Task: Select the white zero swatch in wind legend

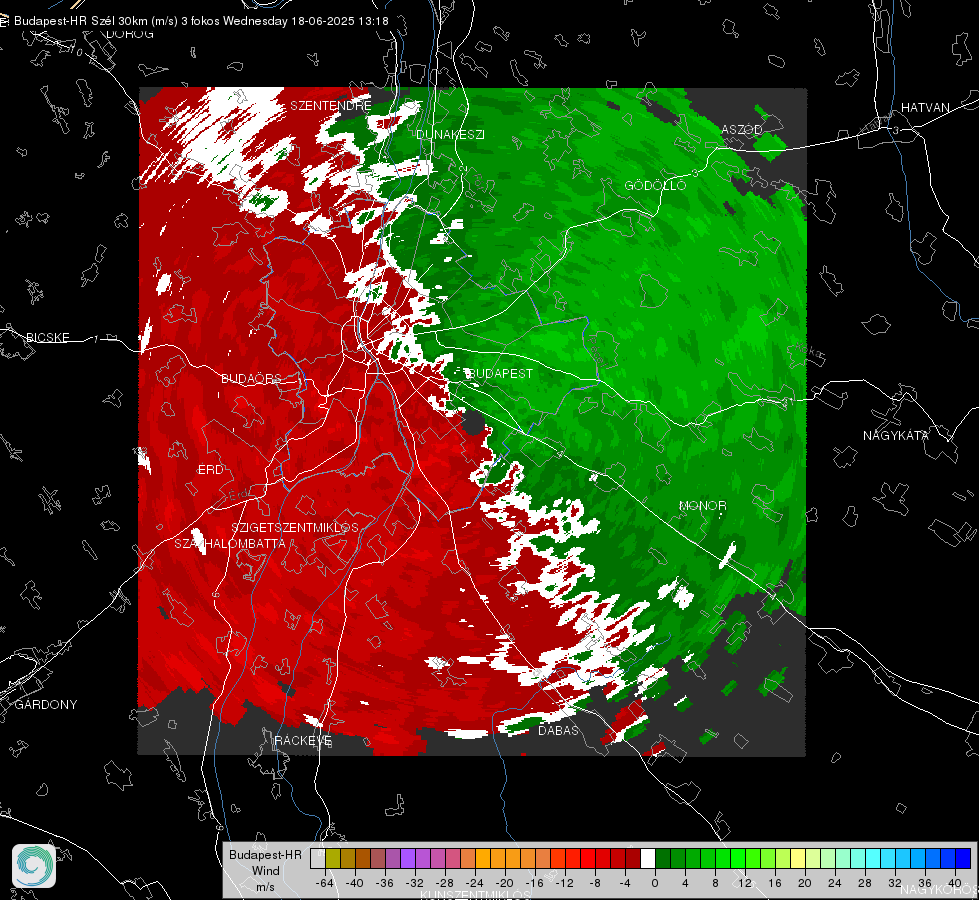Action: coord(647,858)
